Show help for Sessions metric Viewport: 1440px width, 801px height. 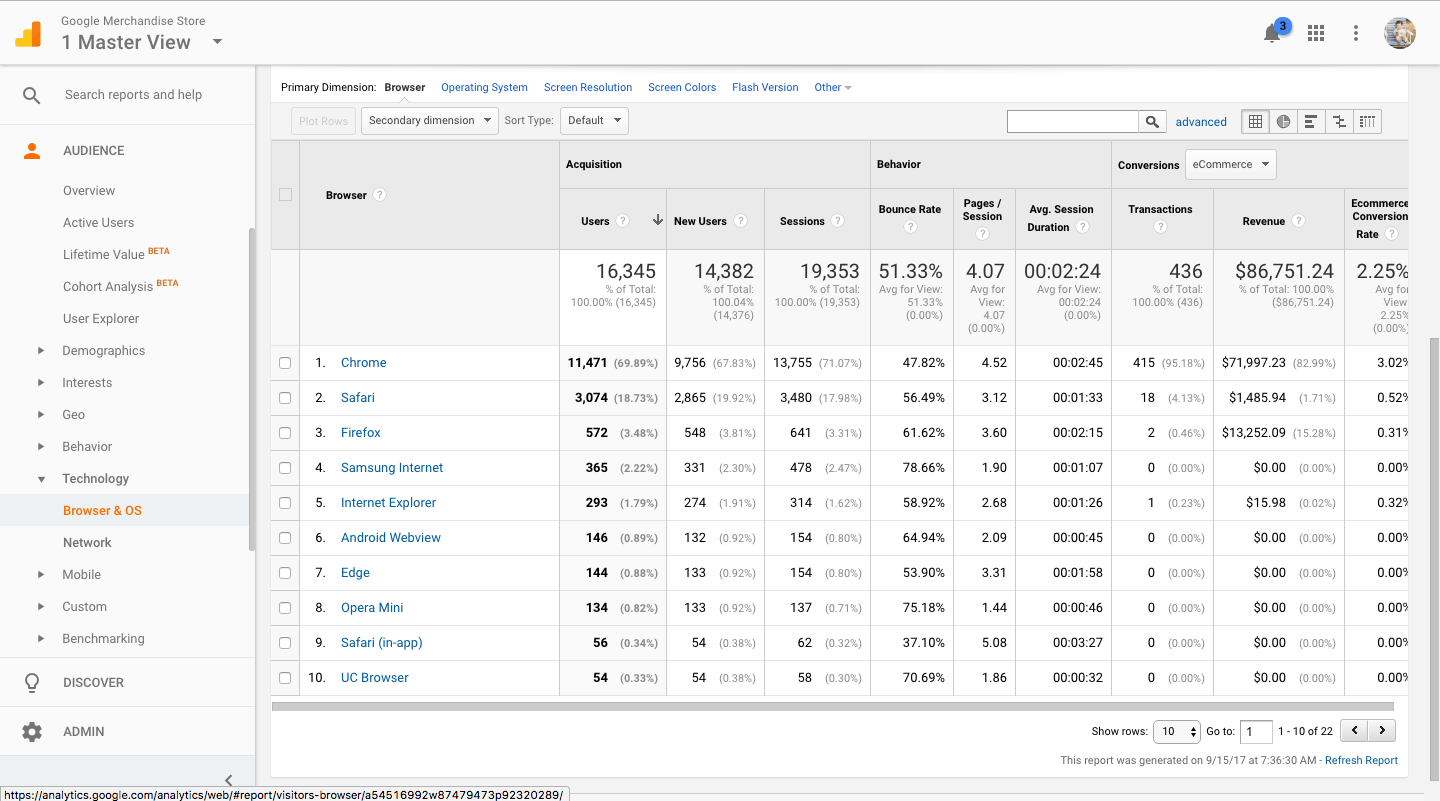coord(838,221)
